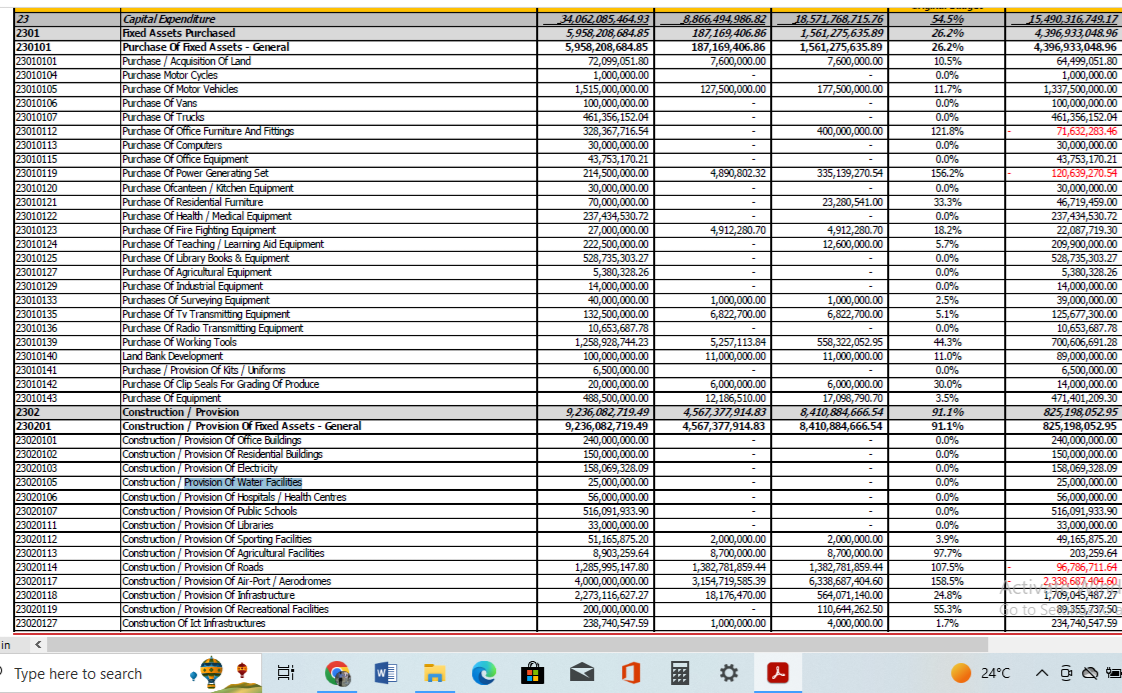Click the code cell '23010143'
Viewport: 1122px width, 693px height.
coord(36,398)
